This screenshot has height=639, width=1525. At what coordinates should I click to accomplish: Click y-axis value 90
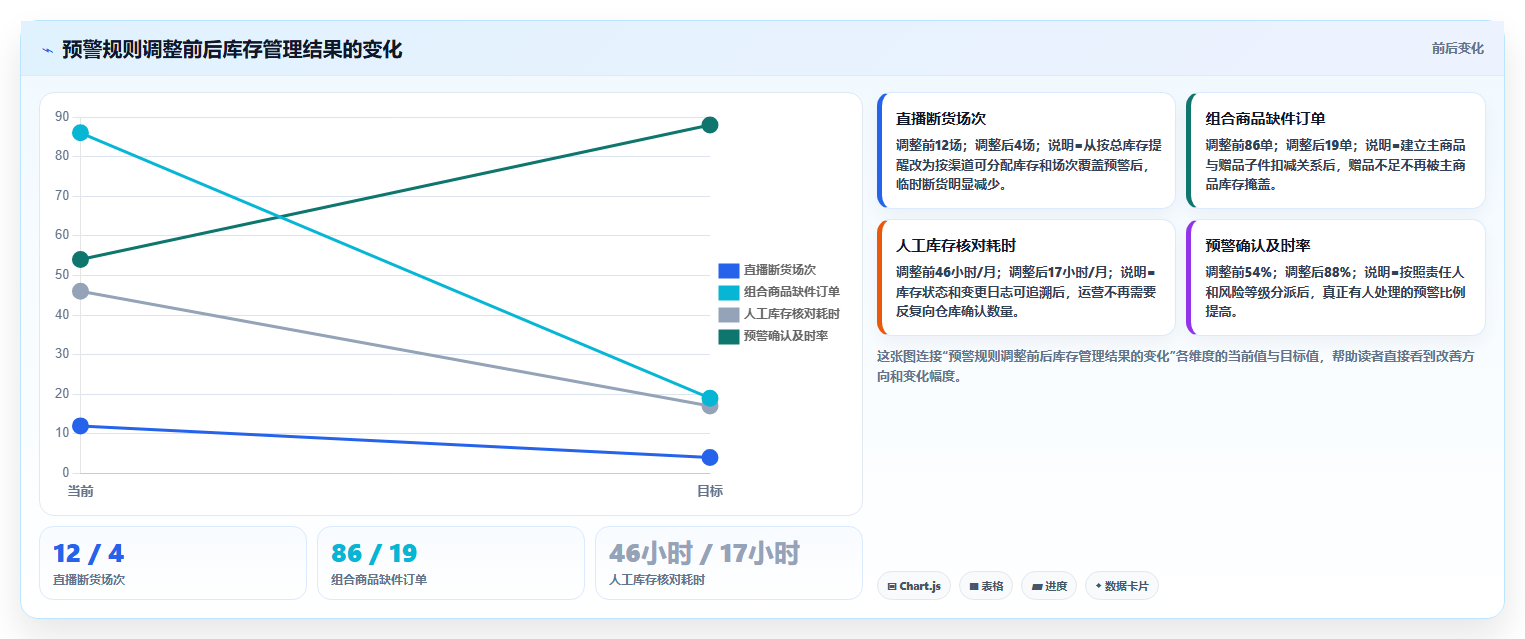62,117
